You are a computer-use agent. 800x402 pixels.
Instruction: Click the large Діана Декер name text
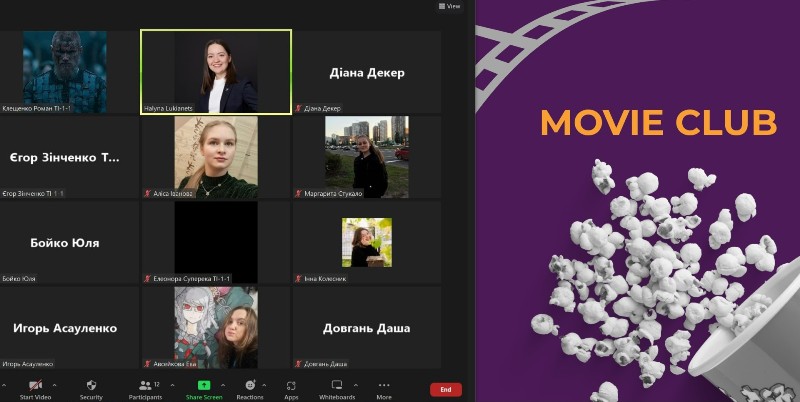pyautogui.click(x=367, y=72)
